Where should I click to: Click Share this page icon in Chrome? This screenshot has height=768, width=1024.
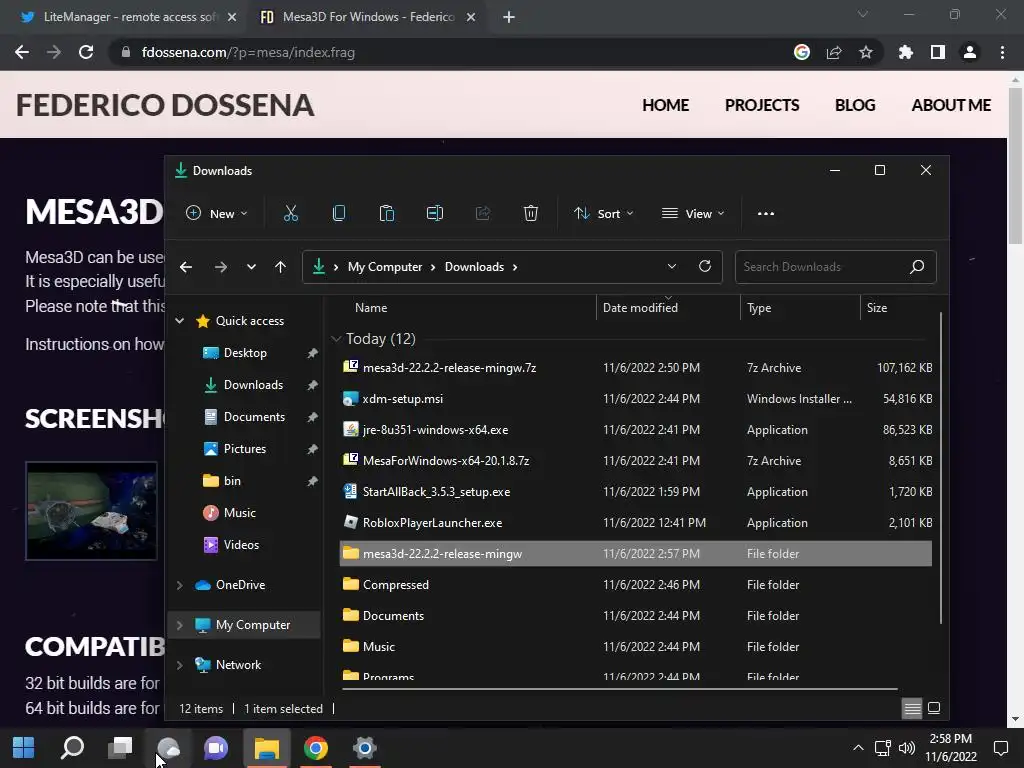[x=834, y=52]
